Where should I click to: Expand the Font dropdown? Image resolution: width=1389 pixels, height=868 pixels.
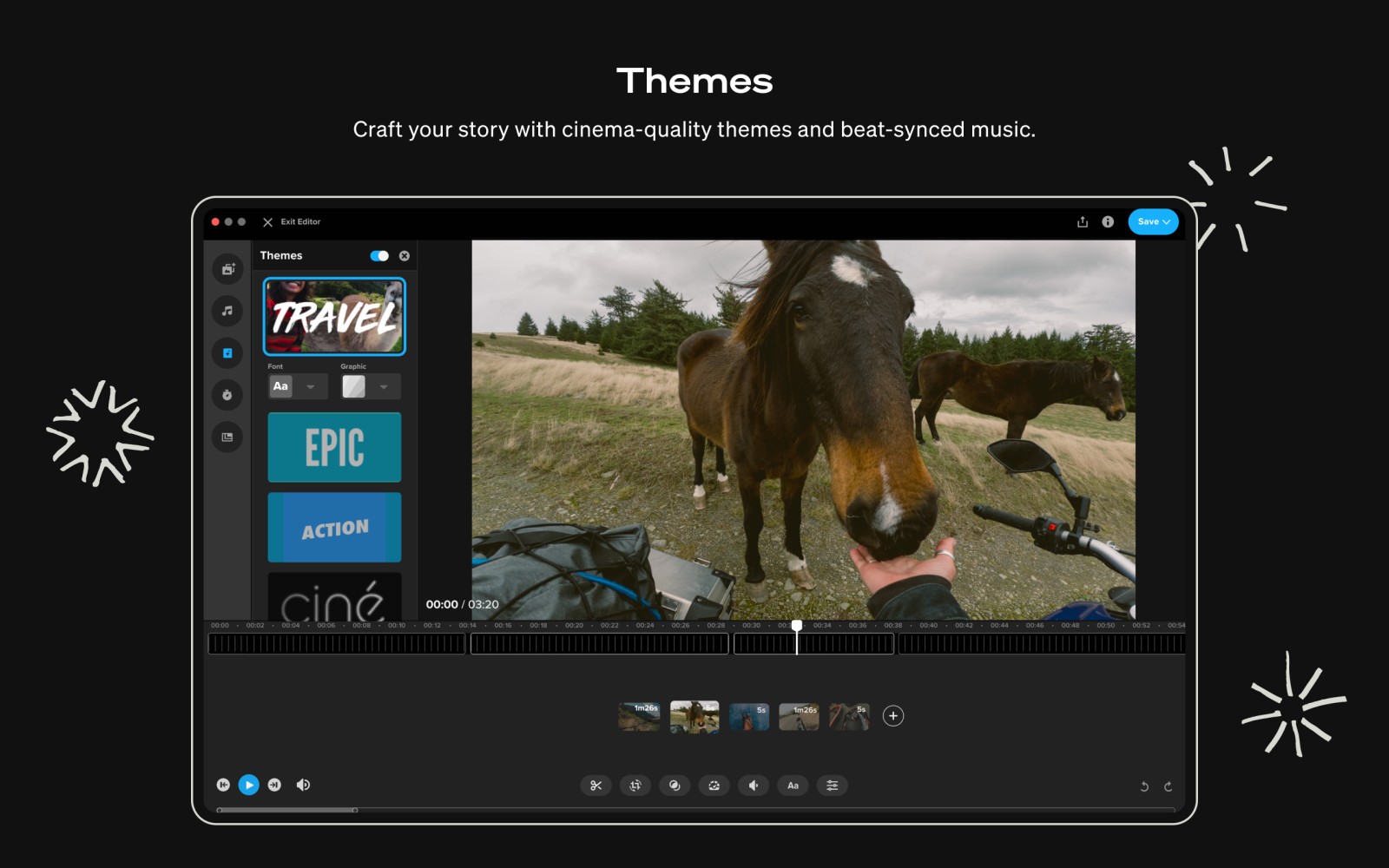coord(309,386)
